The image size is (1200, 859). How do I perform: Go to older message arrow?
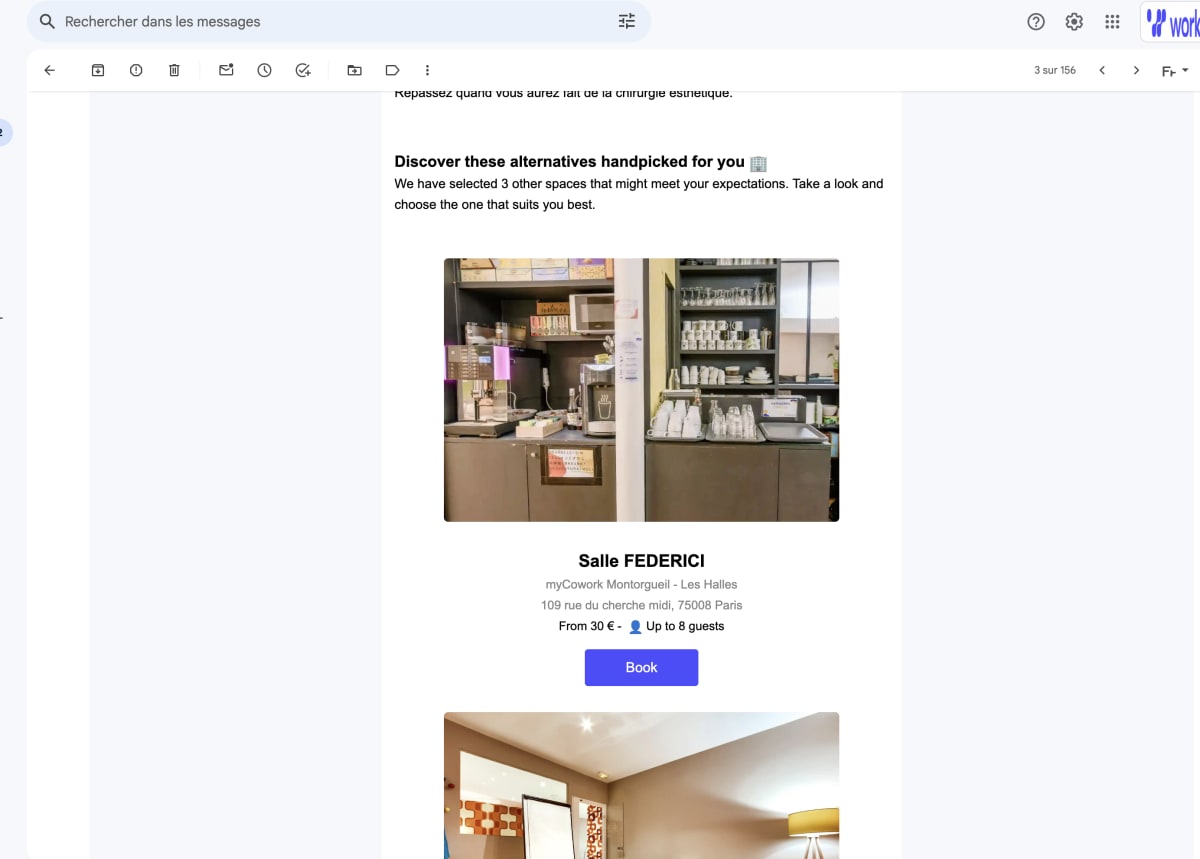(1136, 70)
